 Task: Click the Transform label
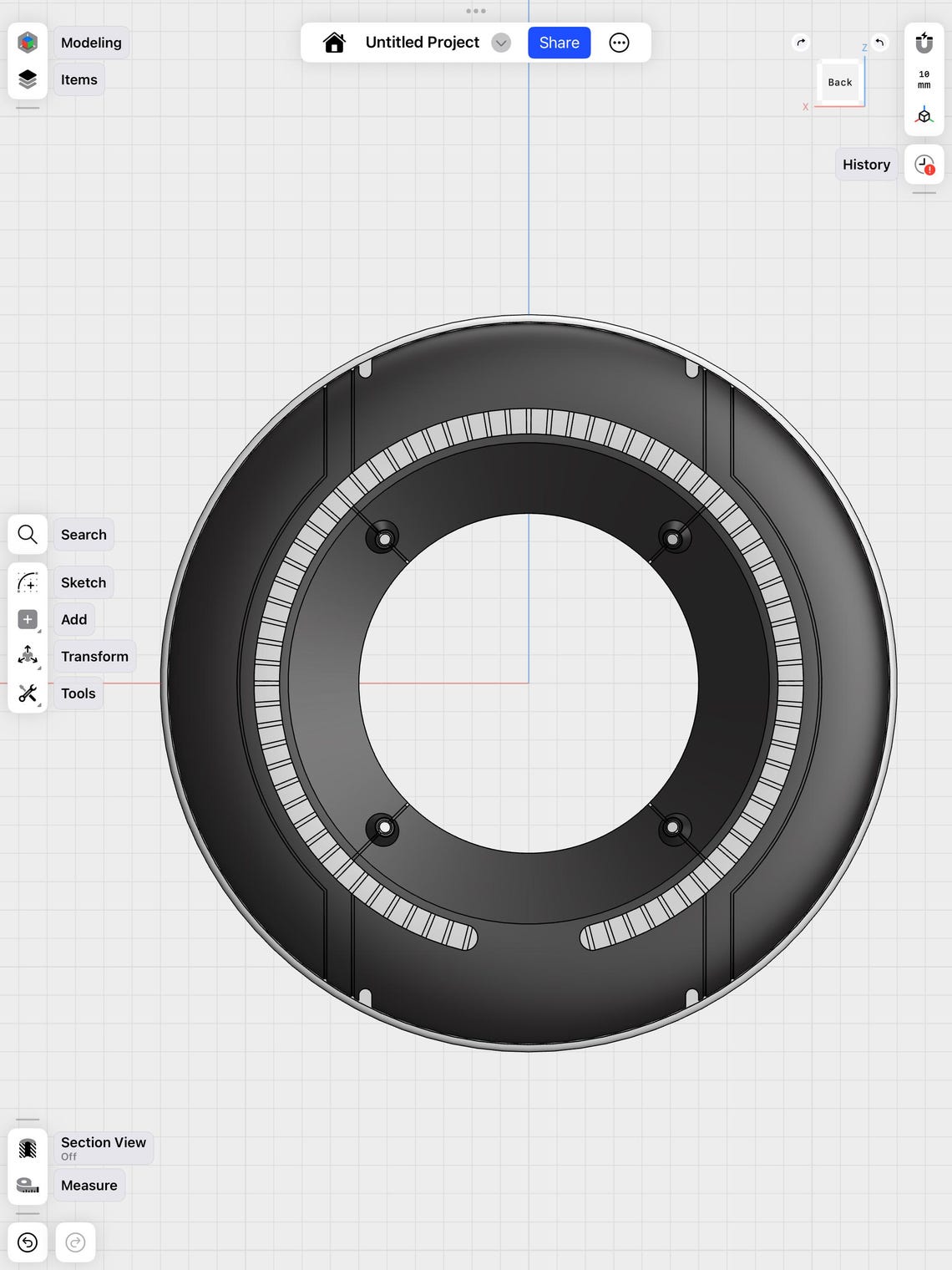point(94,656)
